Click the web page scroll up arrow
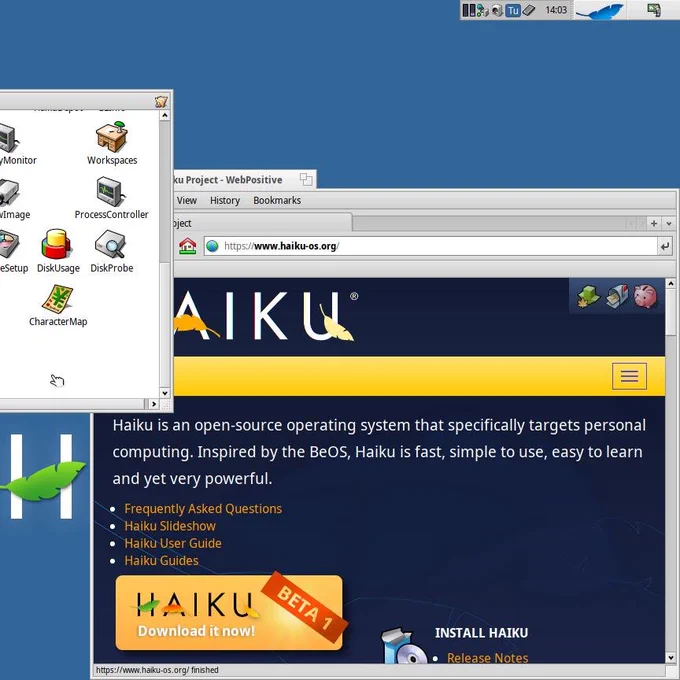This screenshot has width=680, height=680. click(x=670, y=284)
